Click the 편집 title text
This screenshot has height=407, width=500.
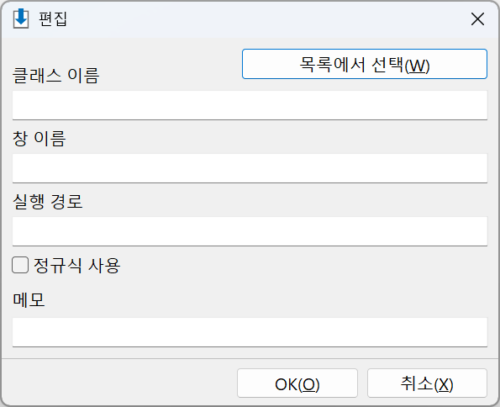(x=53, y=19)
